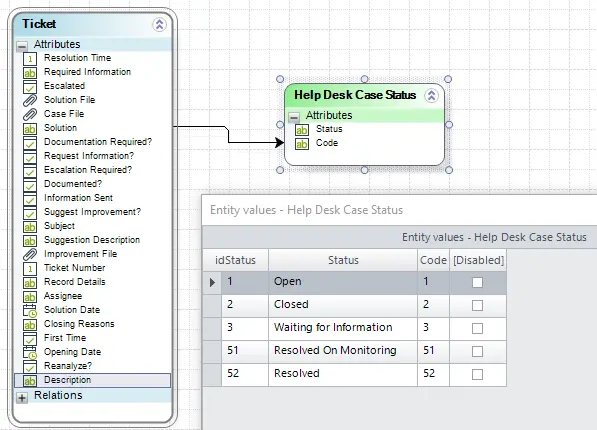Click the text icon beside Code attribute
This screenshot has height=430, width=597.
point(302,144)
